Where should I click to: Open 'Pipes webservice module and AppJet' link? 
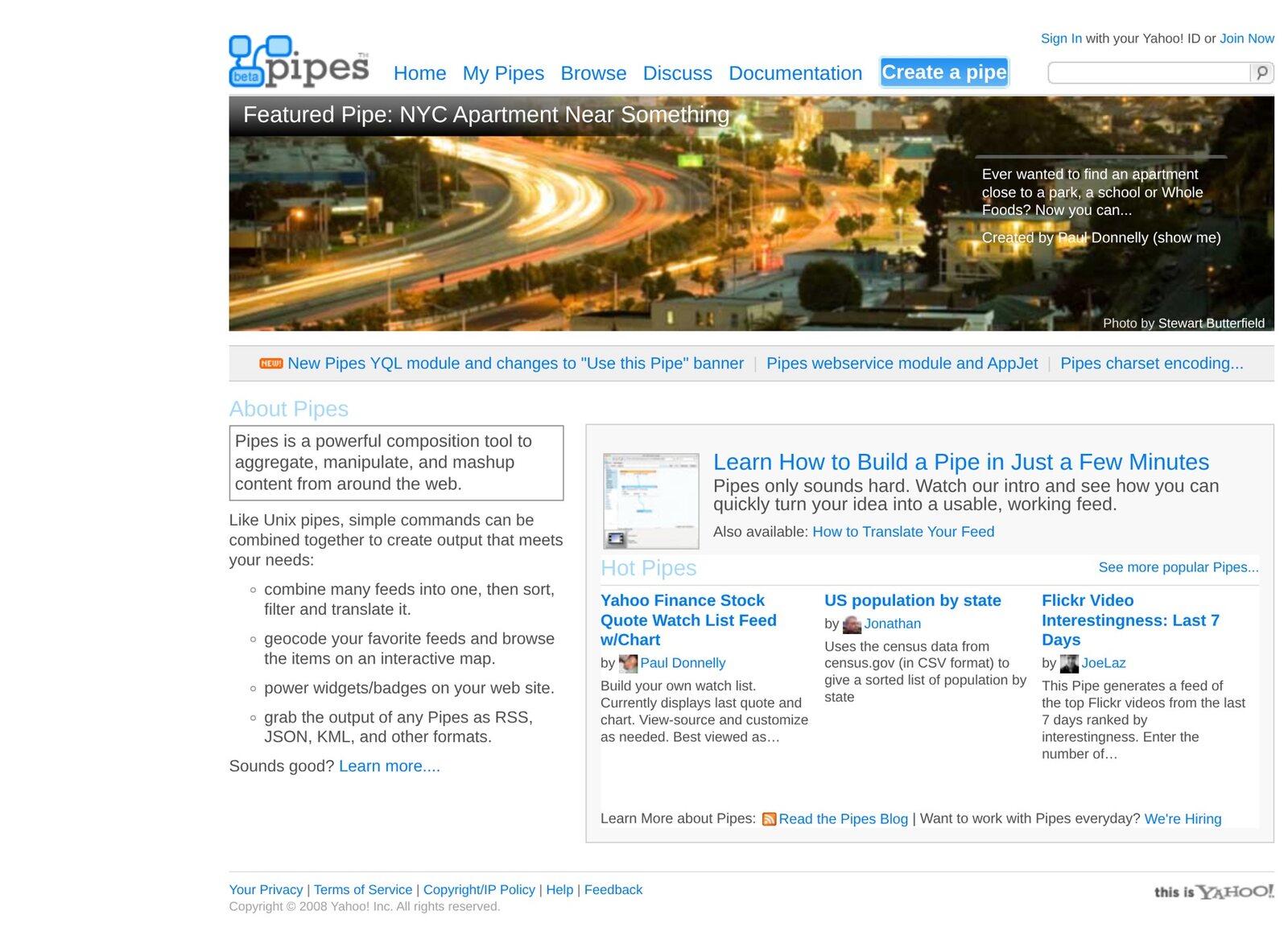click(x=902, y=364)
